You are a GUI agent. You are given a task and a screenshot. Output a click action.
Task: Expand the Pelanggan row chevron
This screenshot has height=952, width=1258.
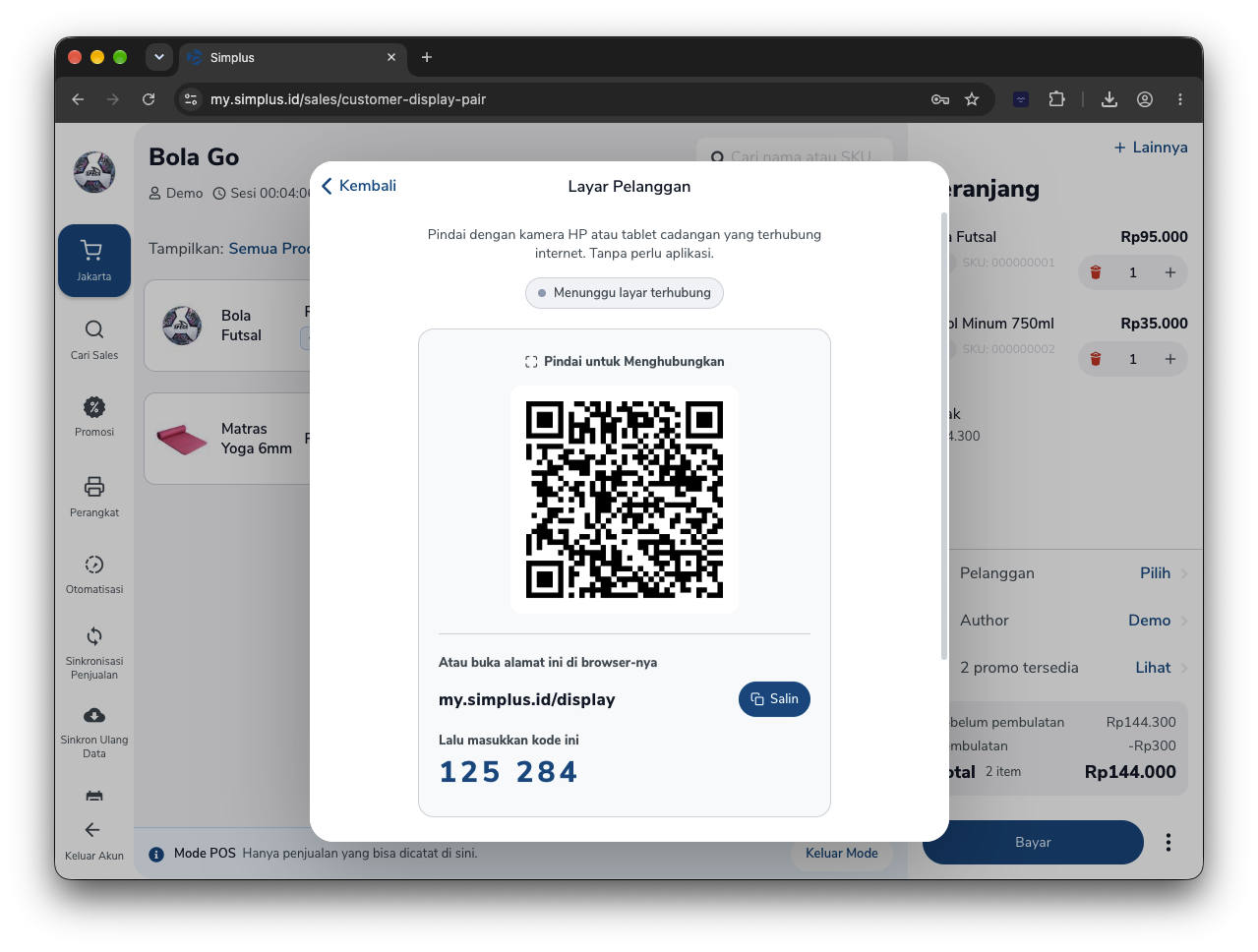point(1184,574)
